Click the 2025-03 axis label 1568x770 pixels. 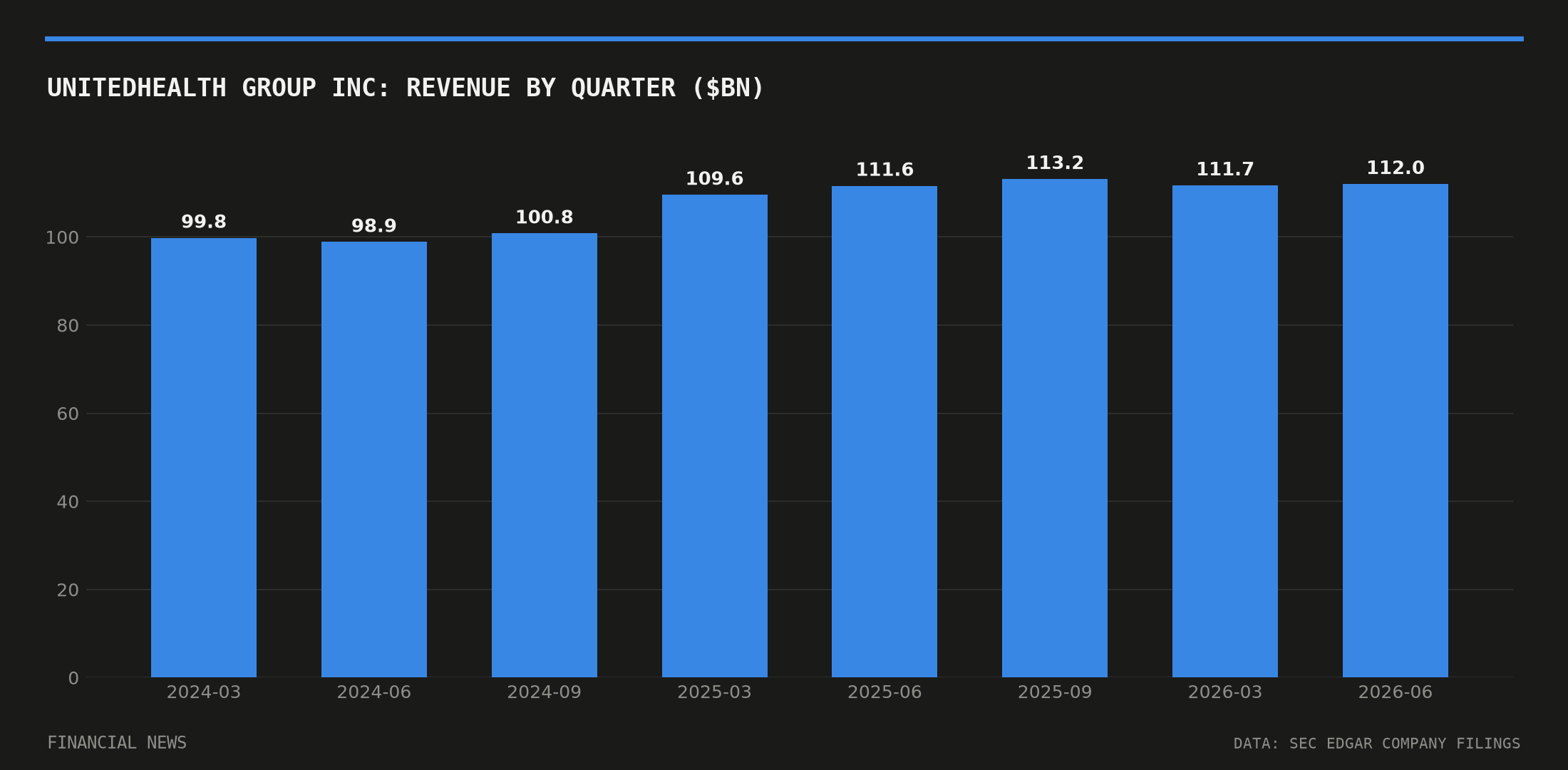coord(715,692)
